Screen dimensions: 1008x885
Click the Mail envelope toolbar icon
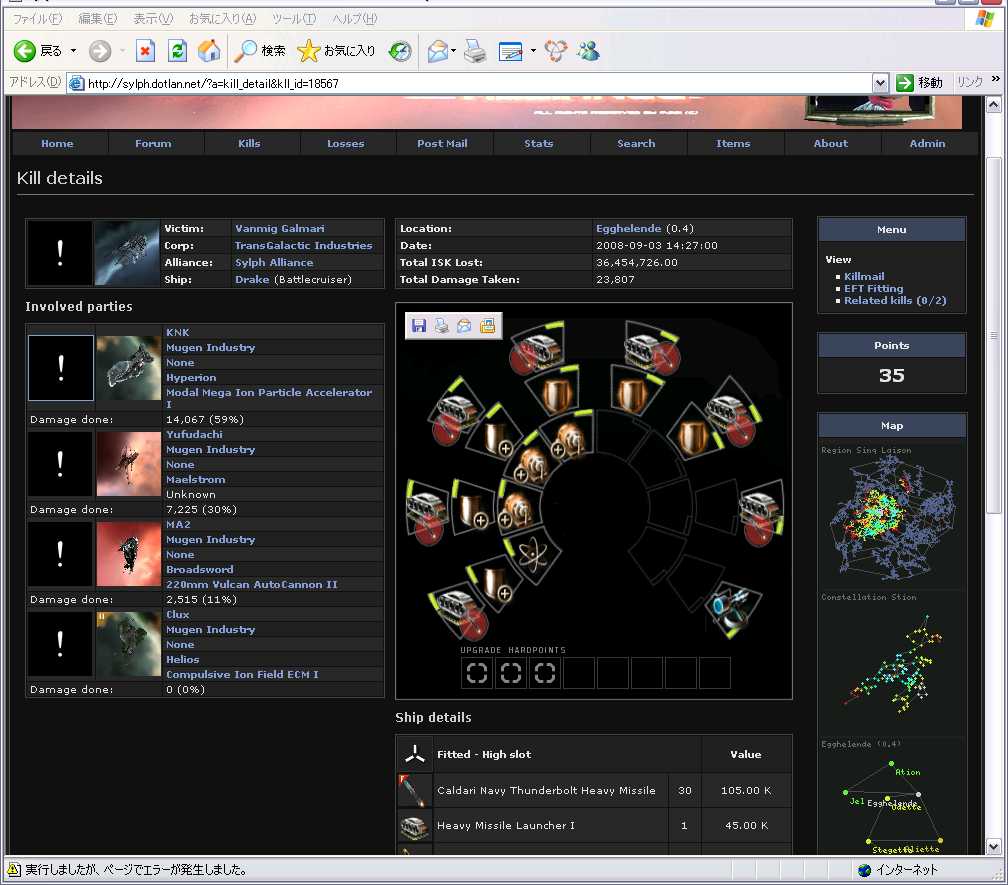coord(437,51)
